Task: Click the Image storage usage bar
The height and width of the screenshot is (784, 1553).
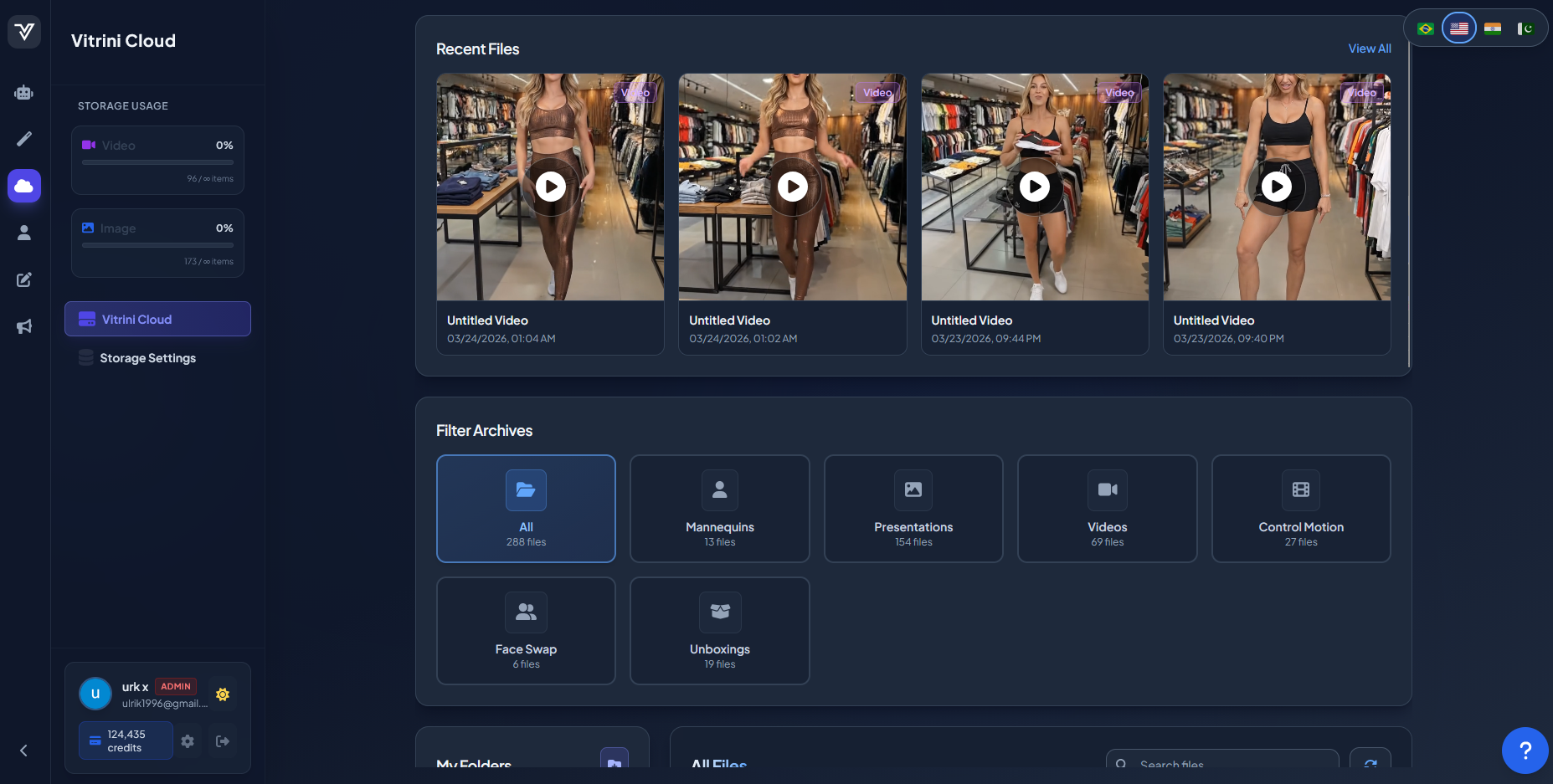Action: [x=157, y=245]
